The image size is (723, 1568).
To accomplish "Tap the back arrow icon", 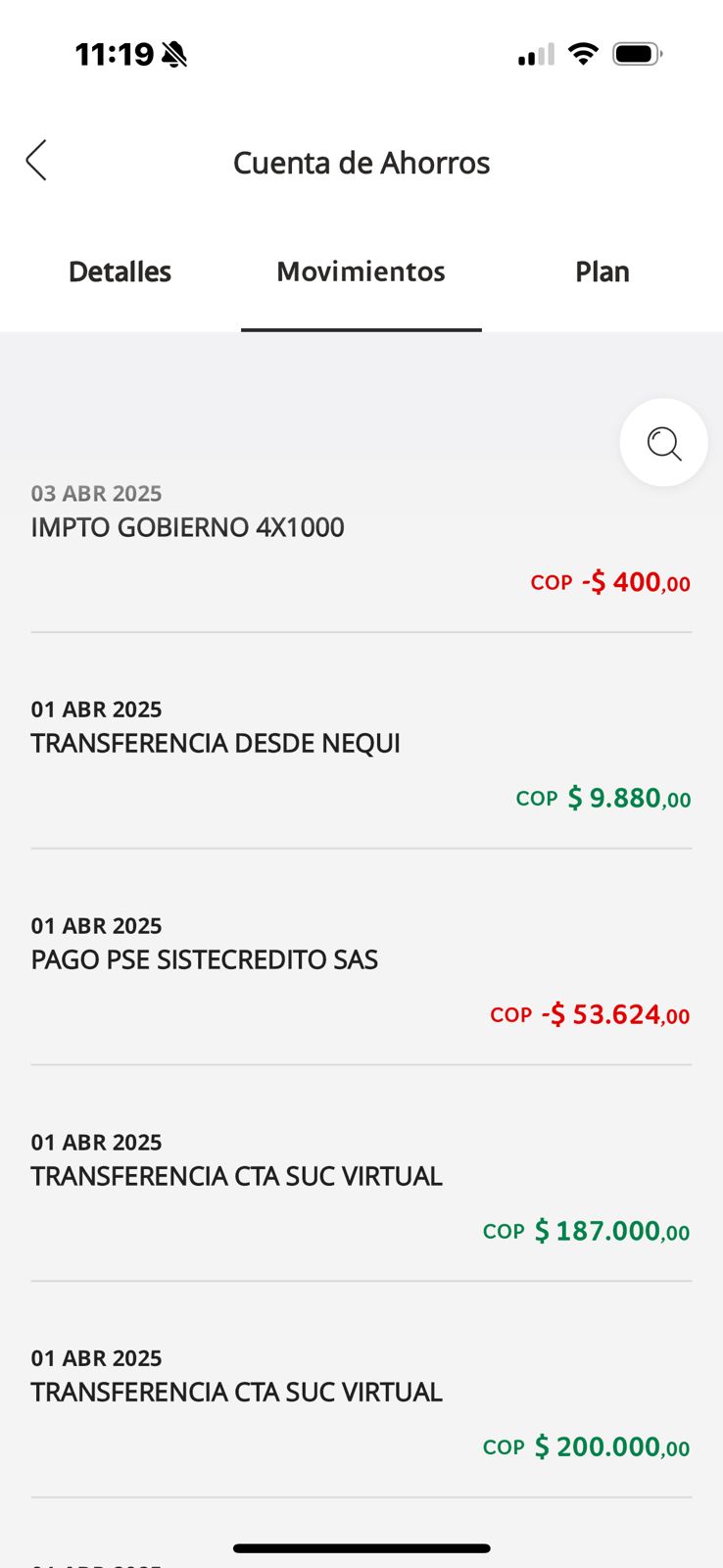I will [36, 161].
